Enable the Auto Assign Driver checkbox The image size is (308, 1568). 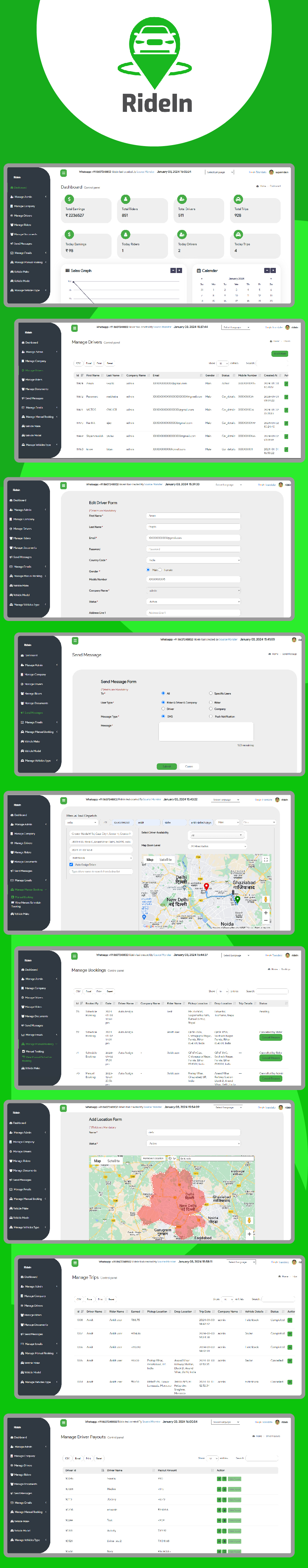(x=71, y=864)
